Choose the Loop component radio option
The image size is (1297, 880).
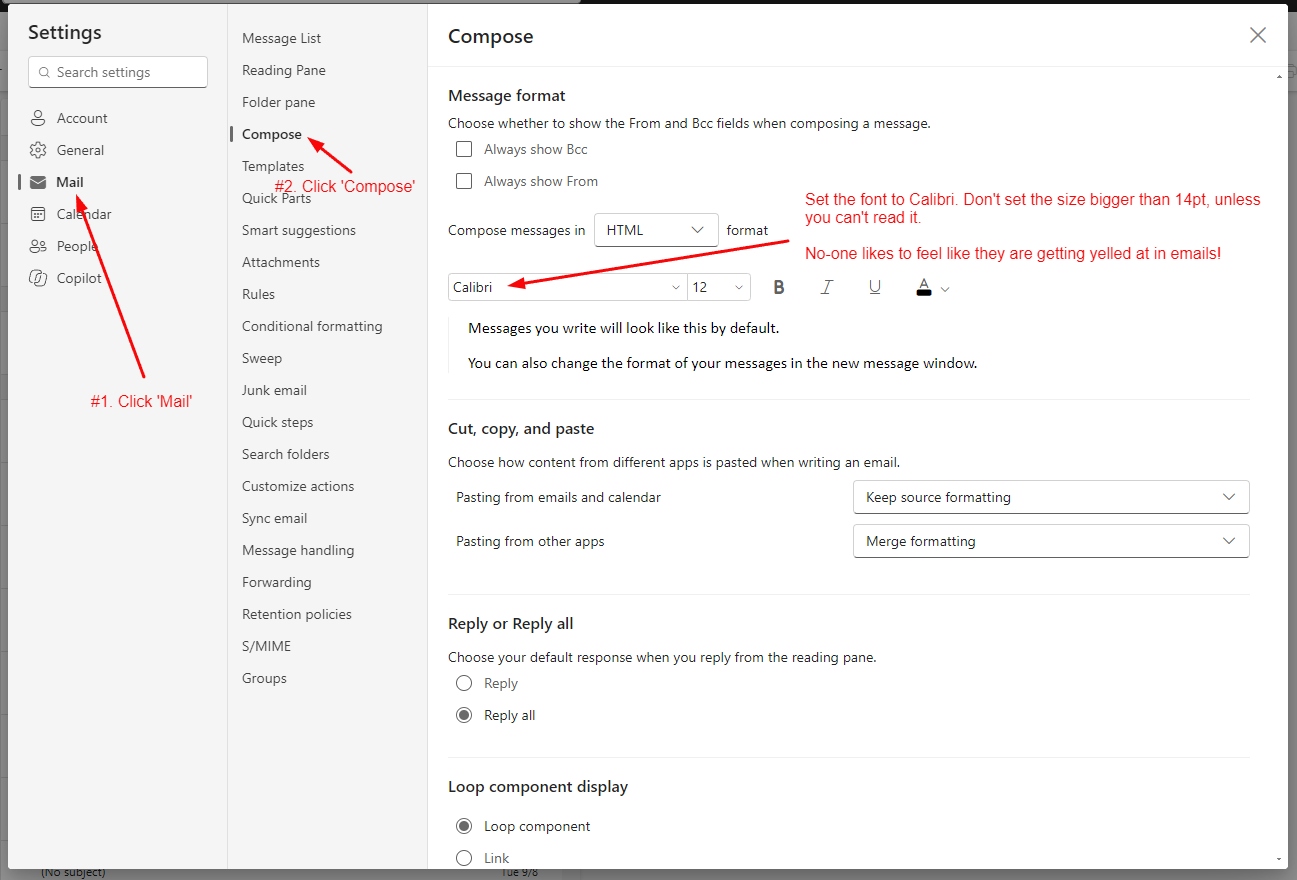click(464, 826)
